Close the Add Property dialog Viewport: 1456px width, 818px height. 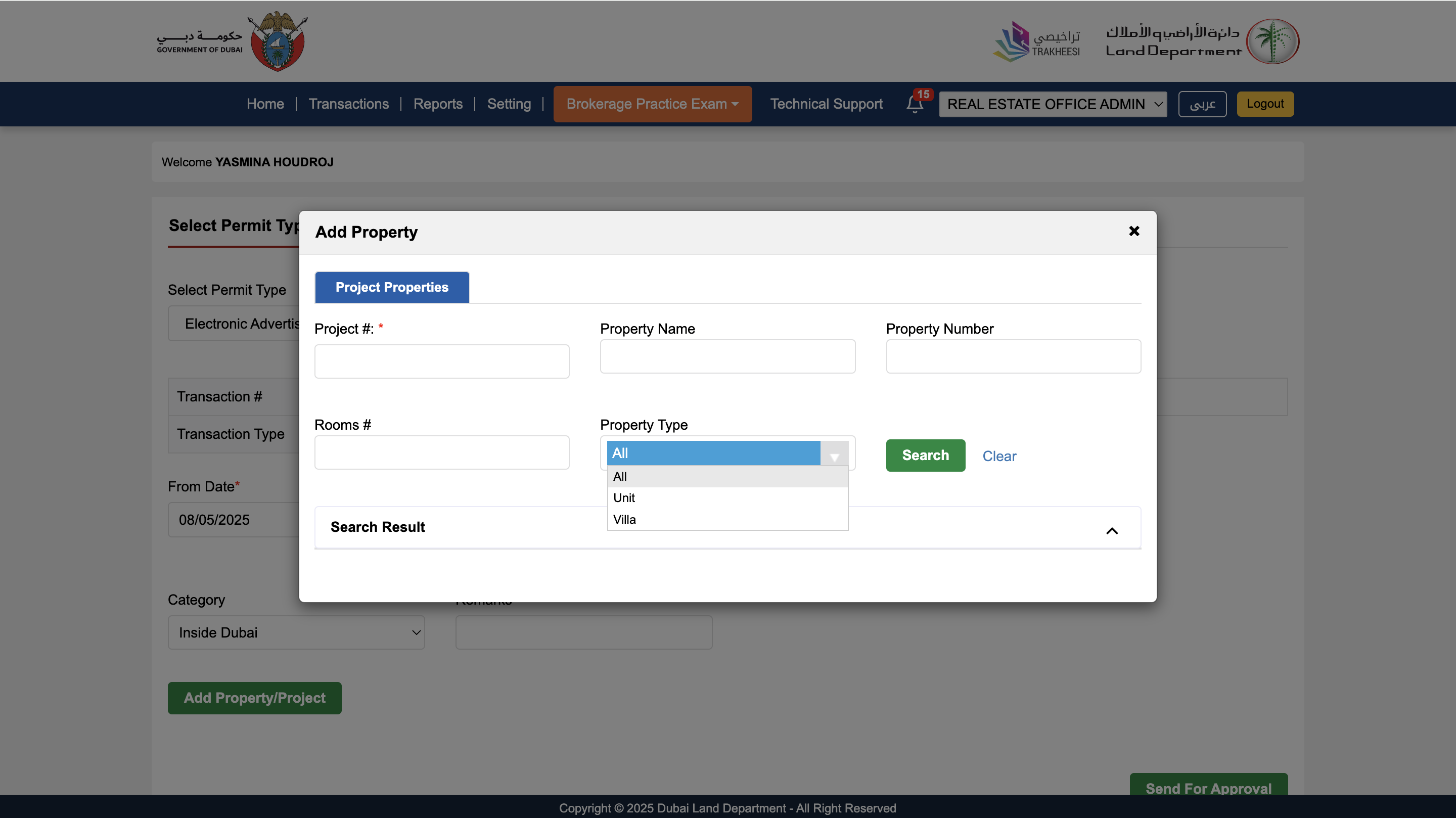1134,231
